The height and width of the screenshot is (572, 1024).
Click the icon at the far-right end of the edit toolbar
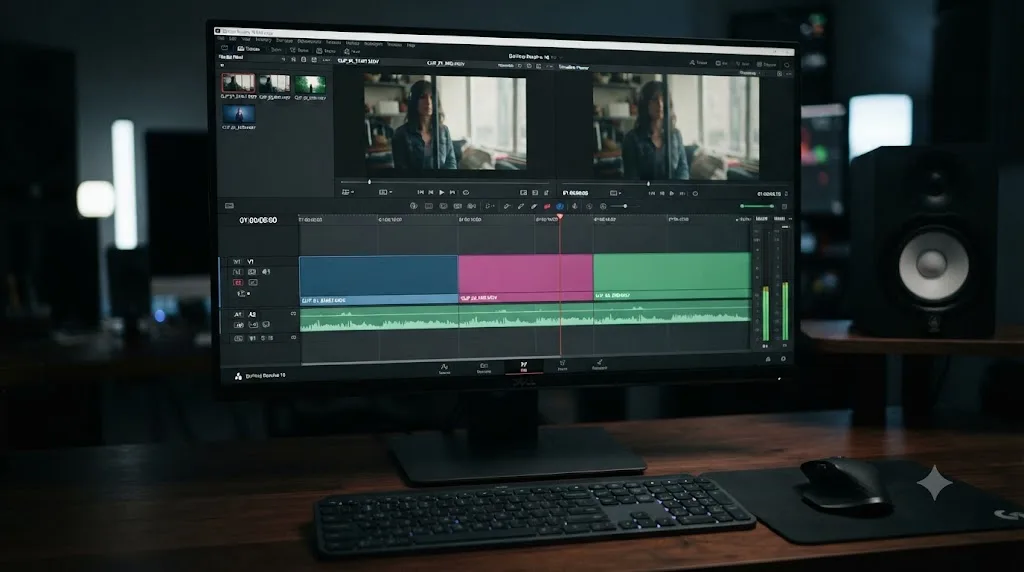click(784, 206)
